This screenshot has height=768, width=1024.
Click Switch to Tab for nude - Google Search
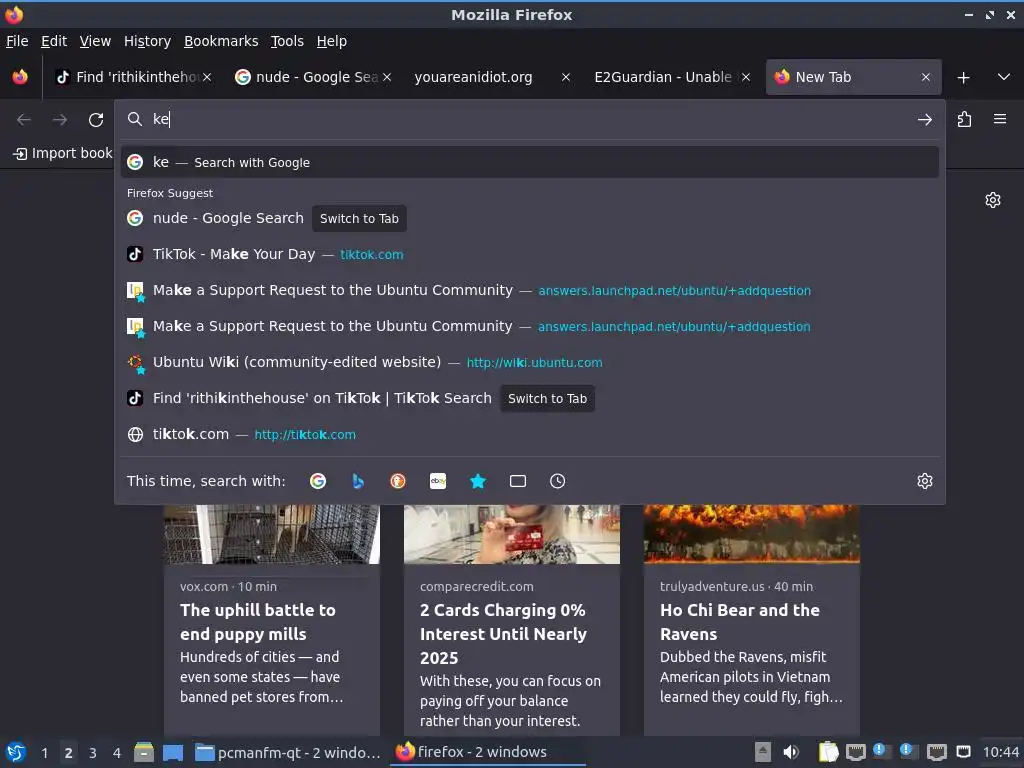(x=359, y=219)
